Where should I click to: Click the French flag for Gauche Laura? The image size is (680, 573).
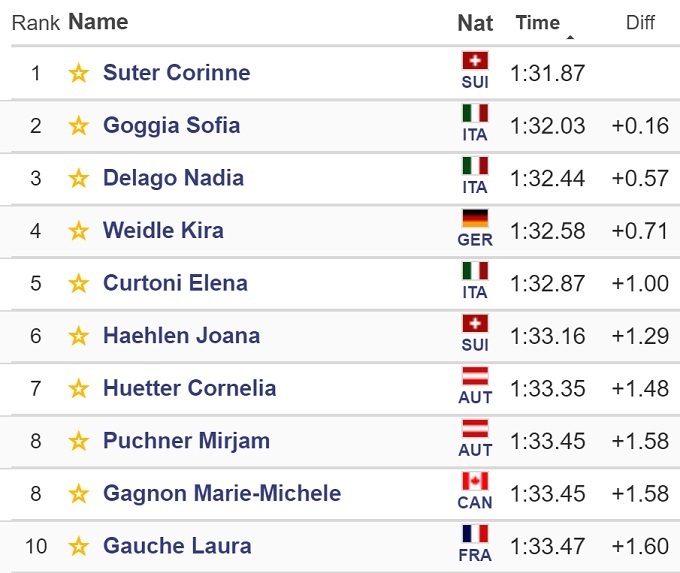[475, 534]
